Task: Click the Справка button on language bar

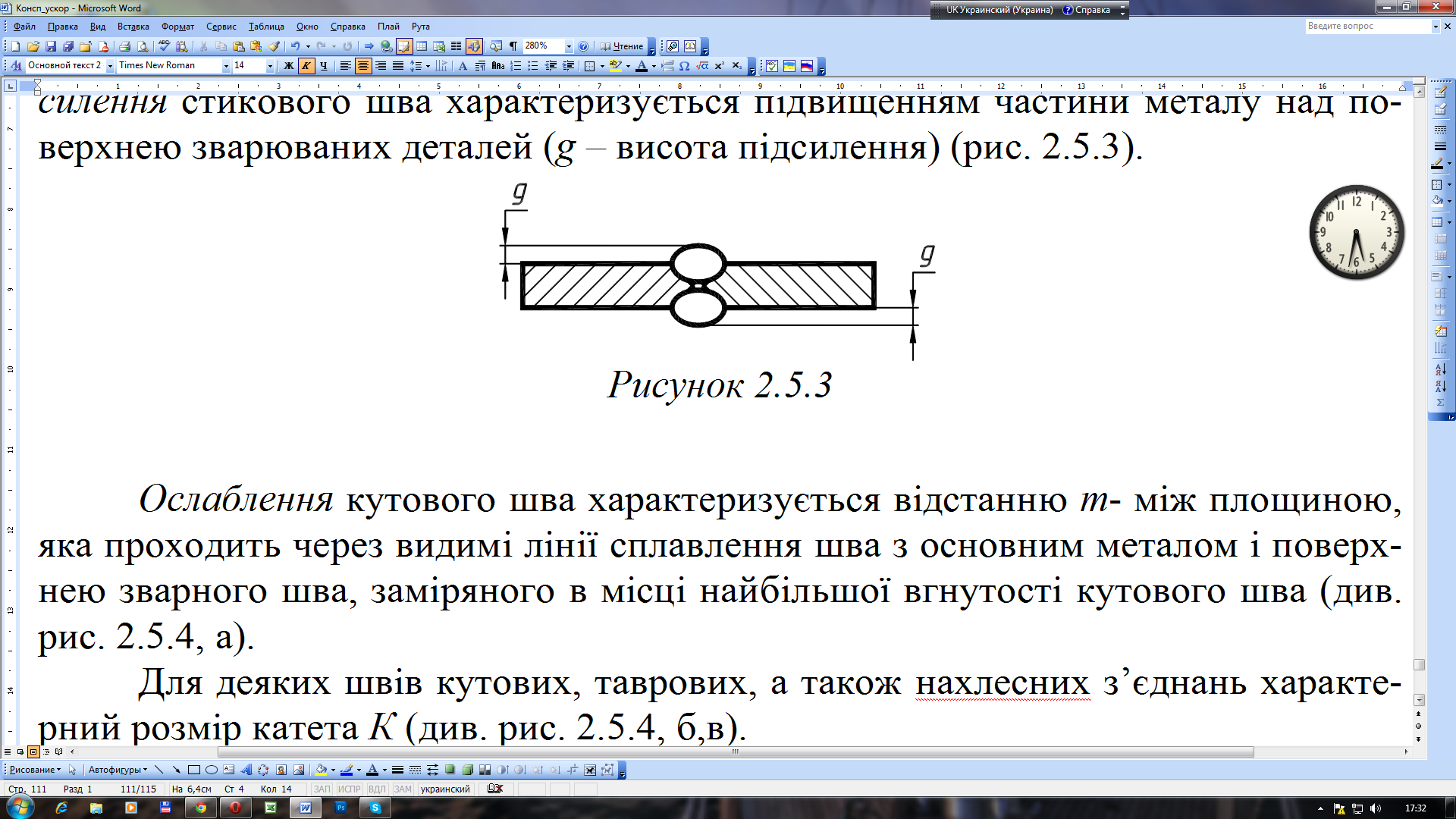Action: click(x=1087, y=10)
